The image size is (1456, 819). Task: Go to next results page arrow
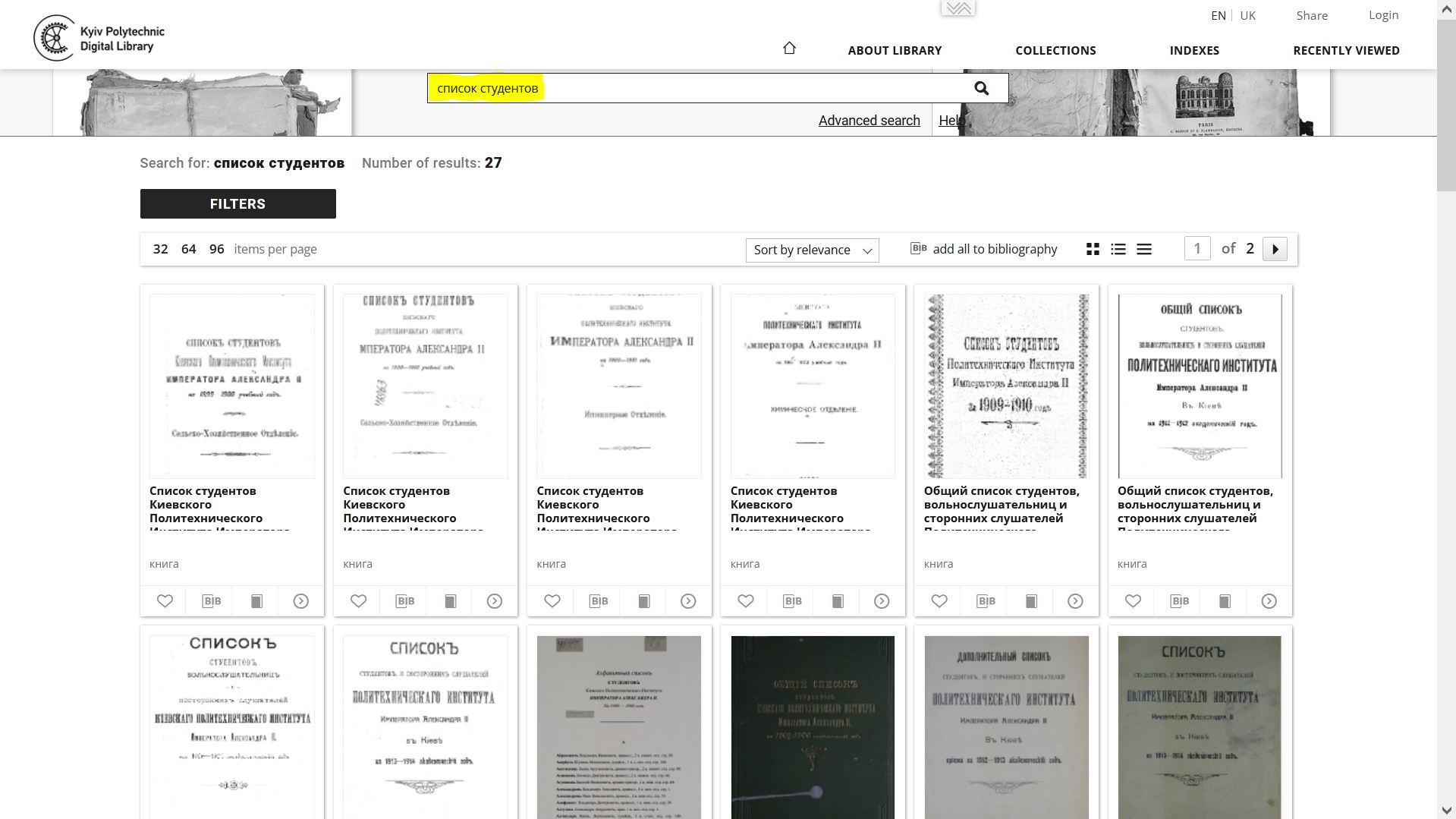point(1275,249)
